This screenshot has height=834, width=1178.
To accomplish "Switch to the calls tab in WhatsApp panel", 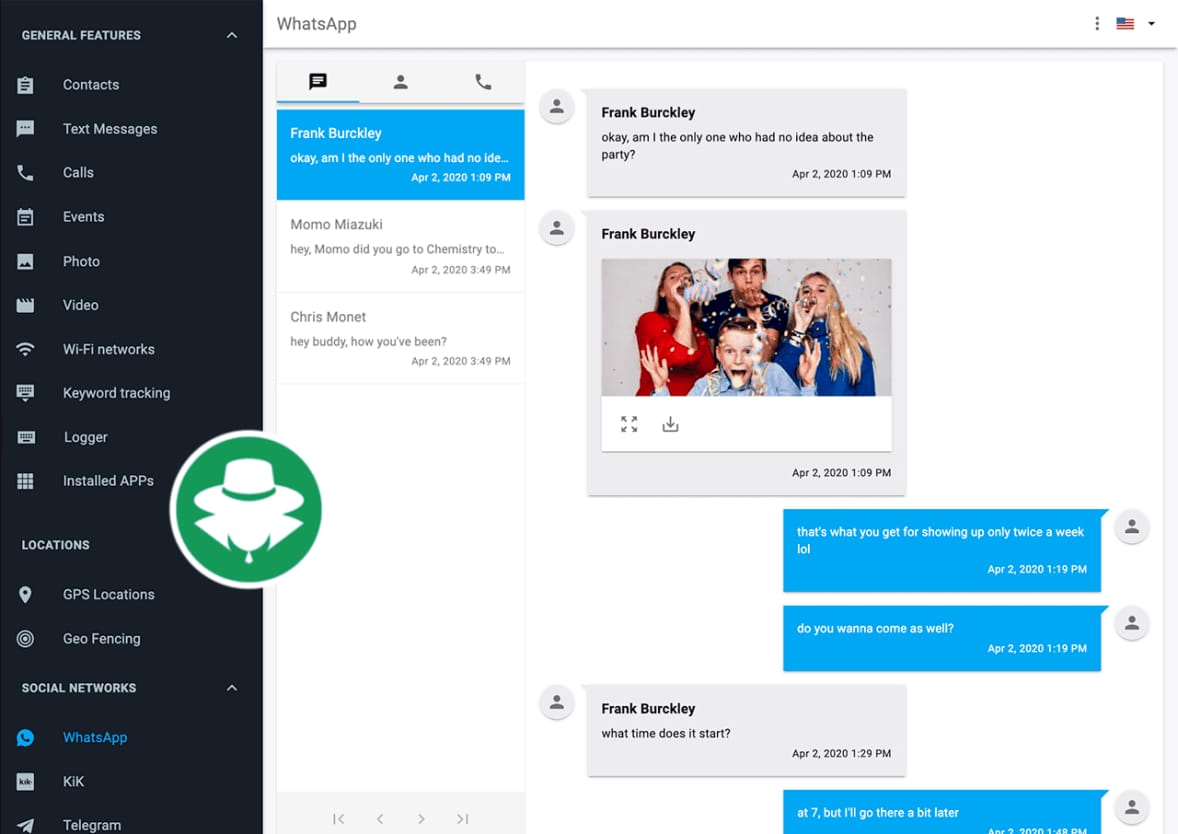I will point(483,81).
